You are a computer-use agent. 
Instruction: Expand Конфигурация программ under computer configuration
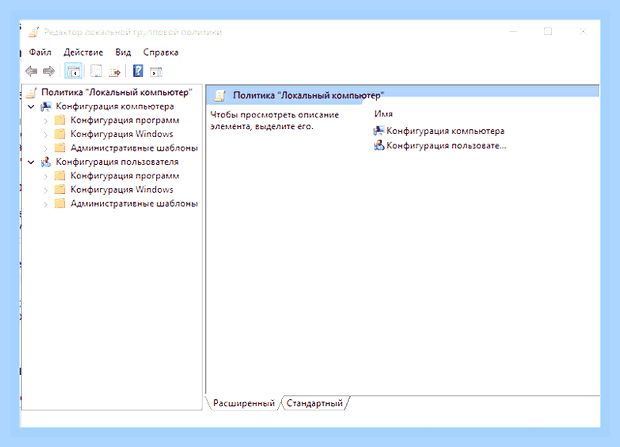[x=45, y=121]
